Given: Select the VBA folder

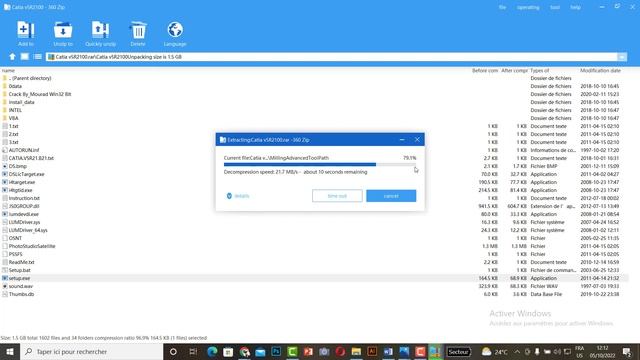Looking at the screenshot, I should tap(11, 118).
